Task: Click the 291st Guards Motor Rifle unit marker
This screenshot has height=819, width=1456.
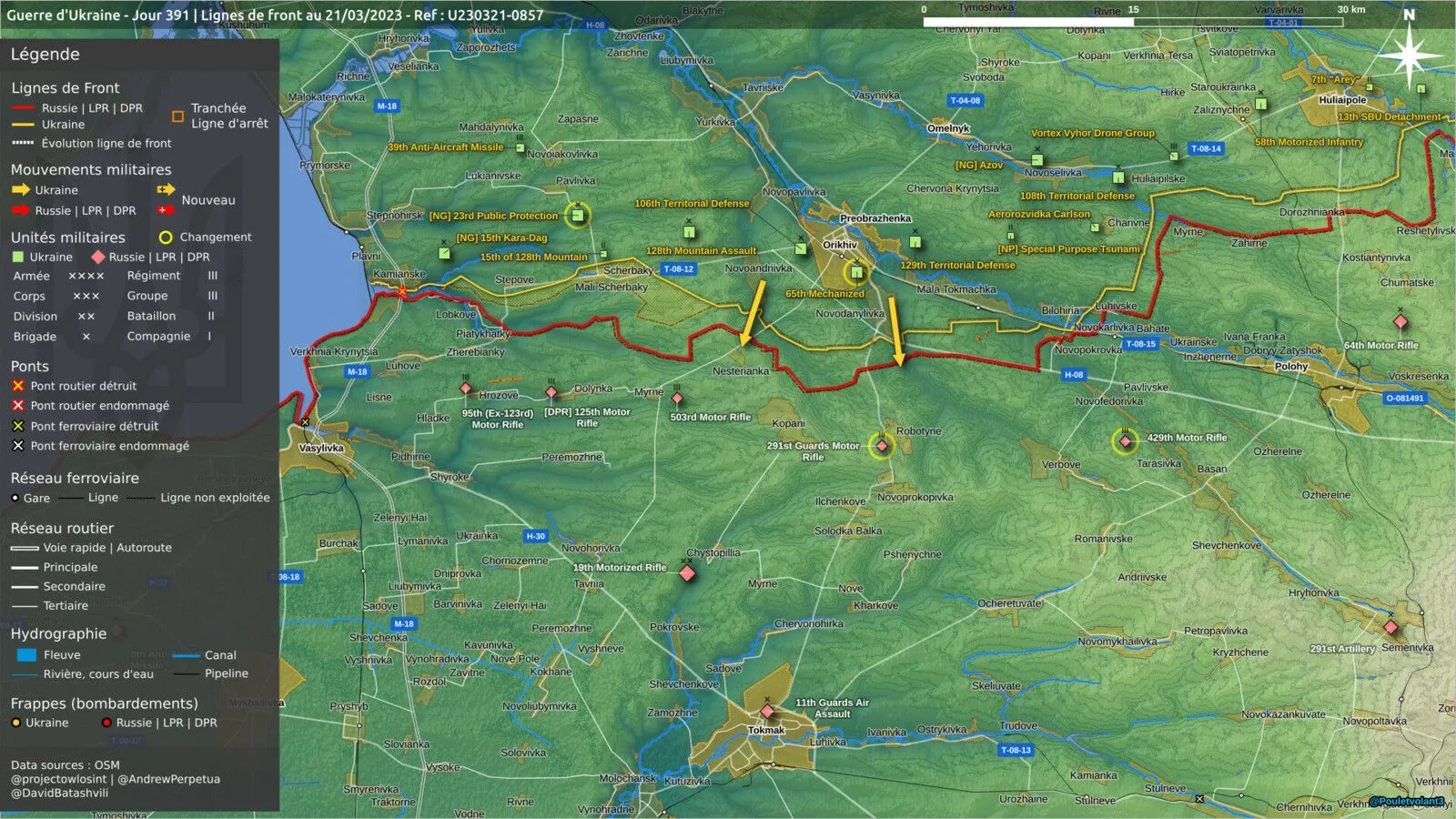Action: tap(881, 446)
